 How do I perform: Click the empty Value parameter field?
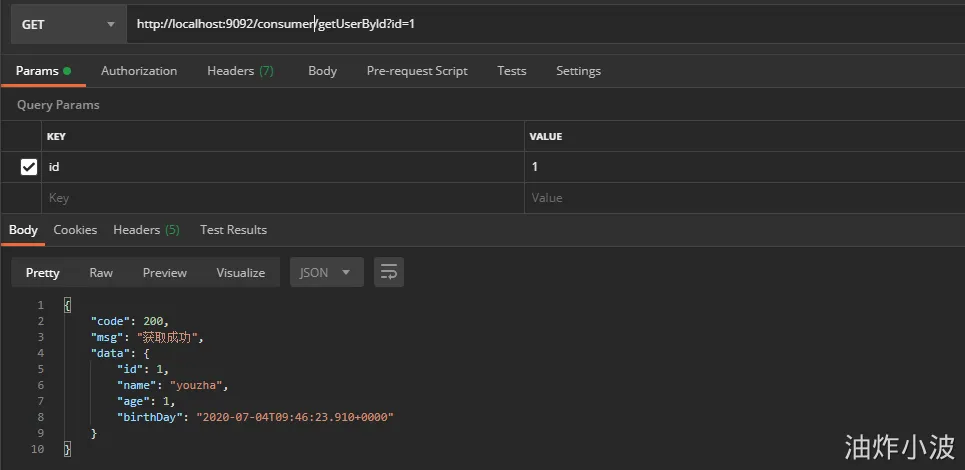pos(740,198)
